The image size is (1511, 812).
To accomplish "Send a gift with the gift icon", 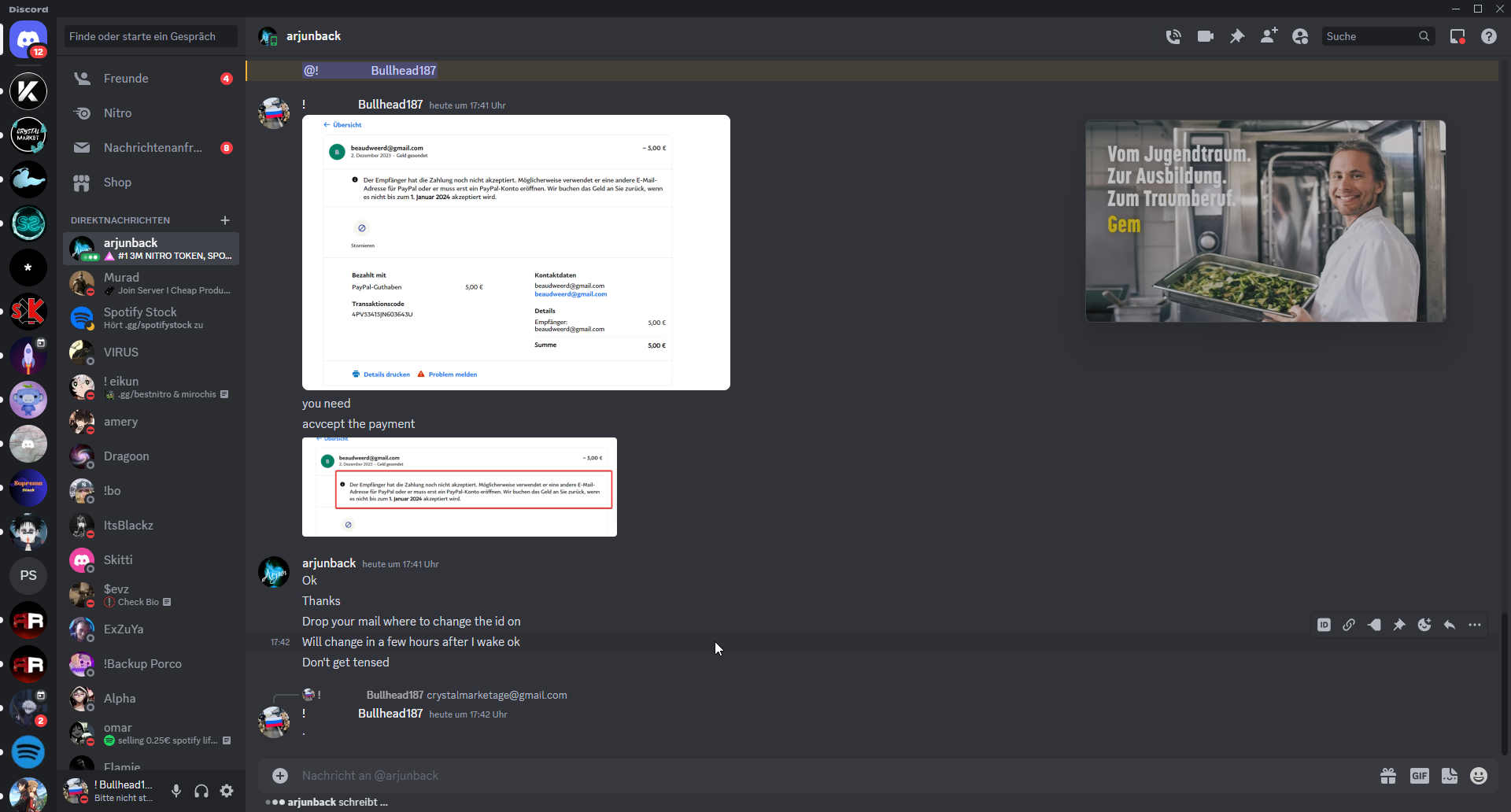I will 1388,776.
